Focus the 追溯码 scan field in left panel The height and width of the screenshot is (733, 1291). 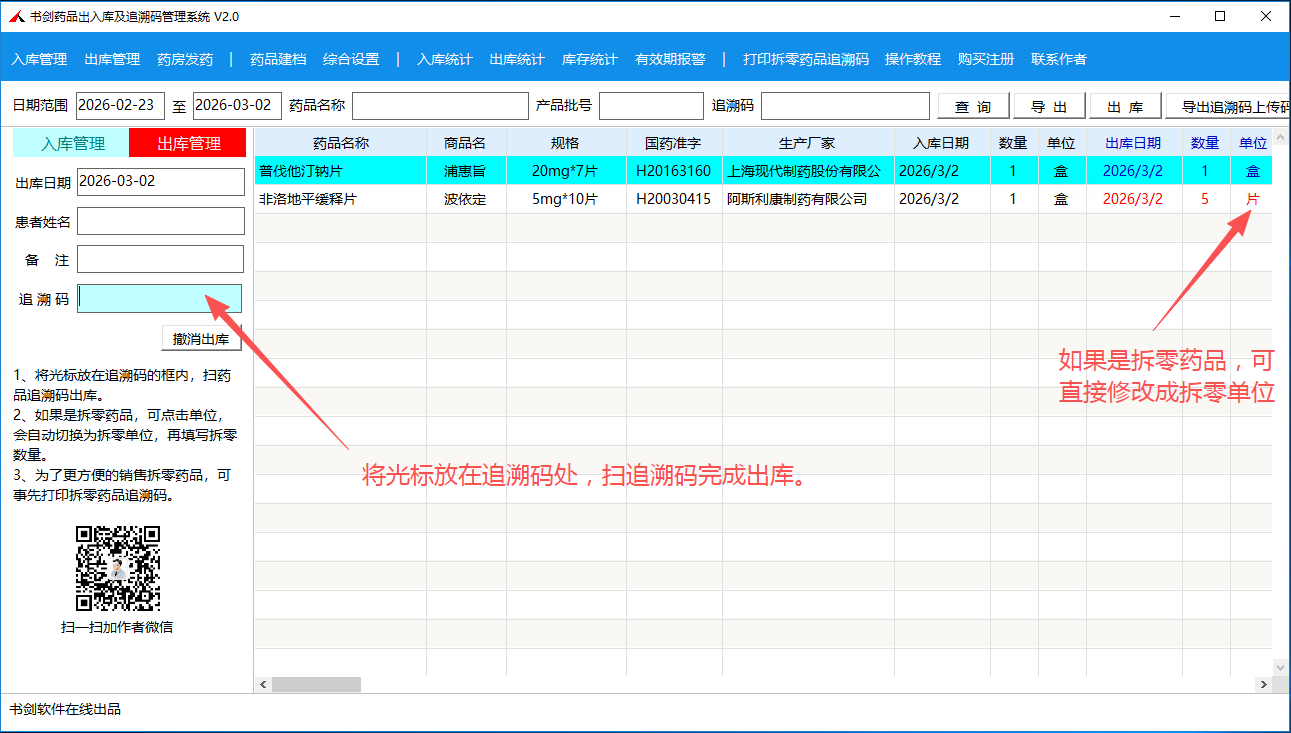(160, 299)
